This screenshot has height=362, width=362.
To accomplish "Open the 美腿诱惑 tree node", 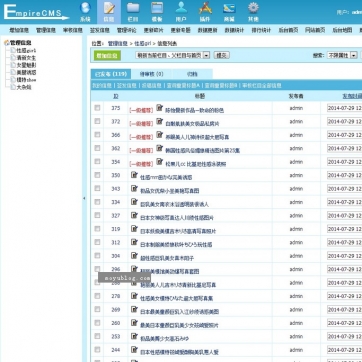I will point(26,72).
